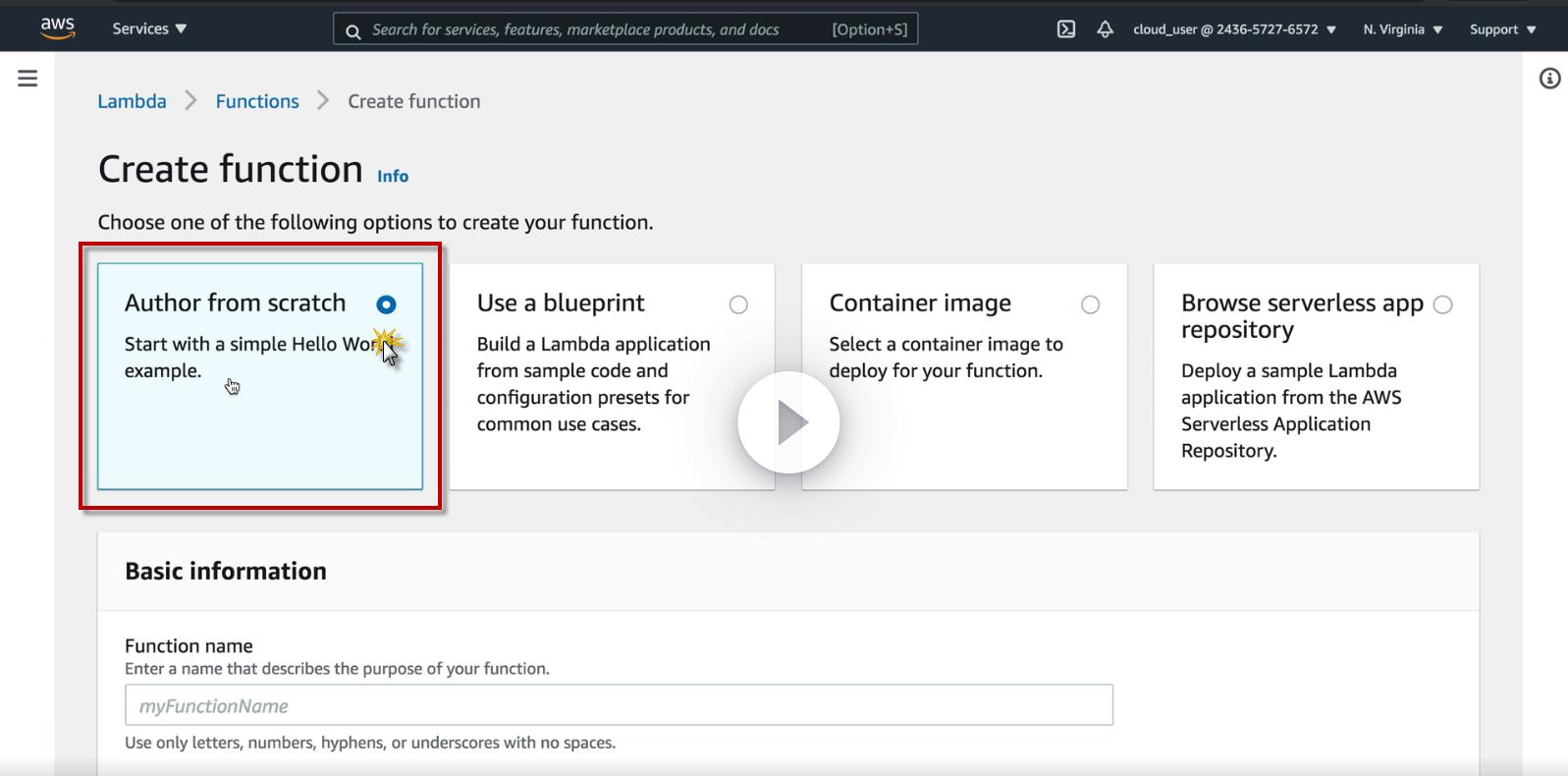Image resolution: width=1568 pixels, height=776 pixels.
Task: Open the N. Virginia region dropdown
Action: coord(1402,29)
